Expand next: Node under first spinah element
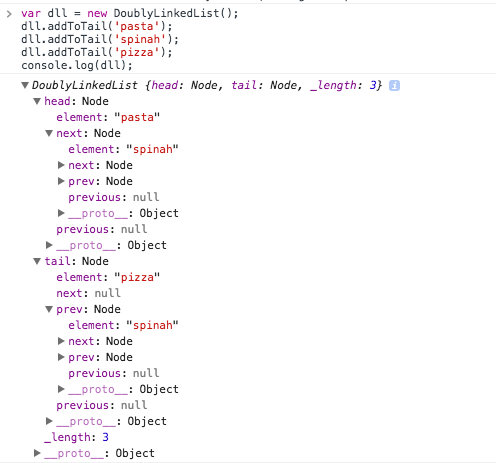Viewport: 496px width, 463px height. pos(61,165)
